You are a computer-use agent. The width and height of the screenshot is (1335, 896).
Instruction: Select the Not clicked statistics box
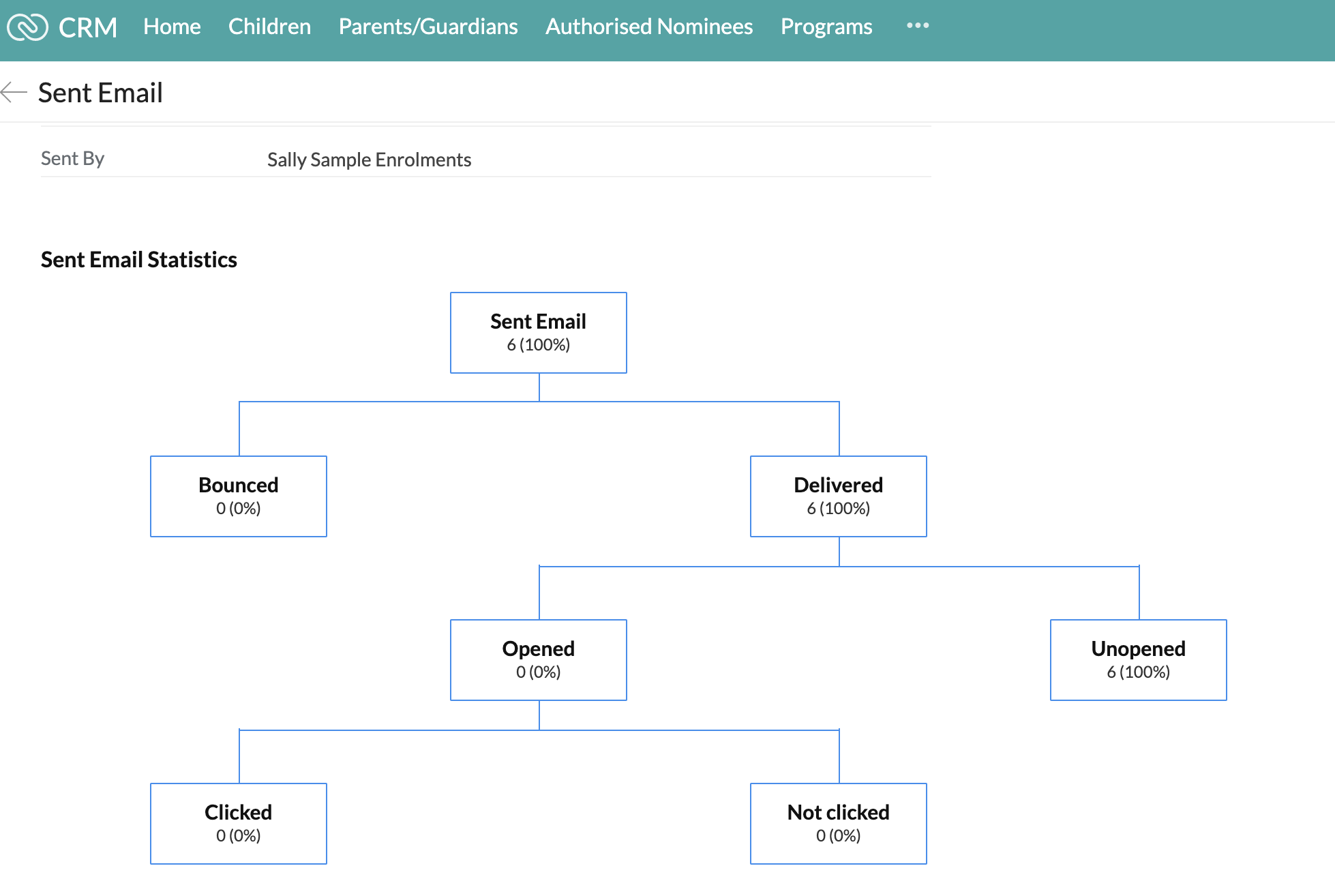[x=838, y=824]
